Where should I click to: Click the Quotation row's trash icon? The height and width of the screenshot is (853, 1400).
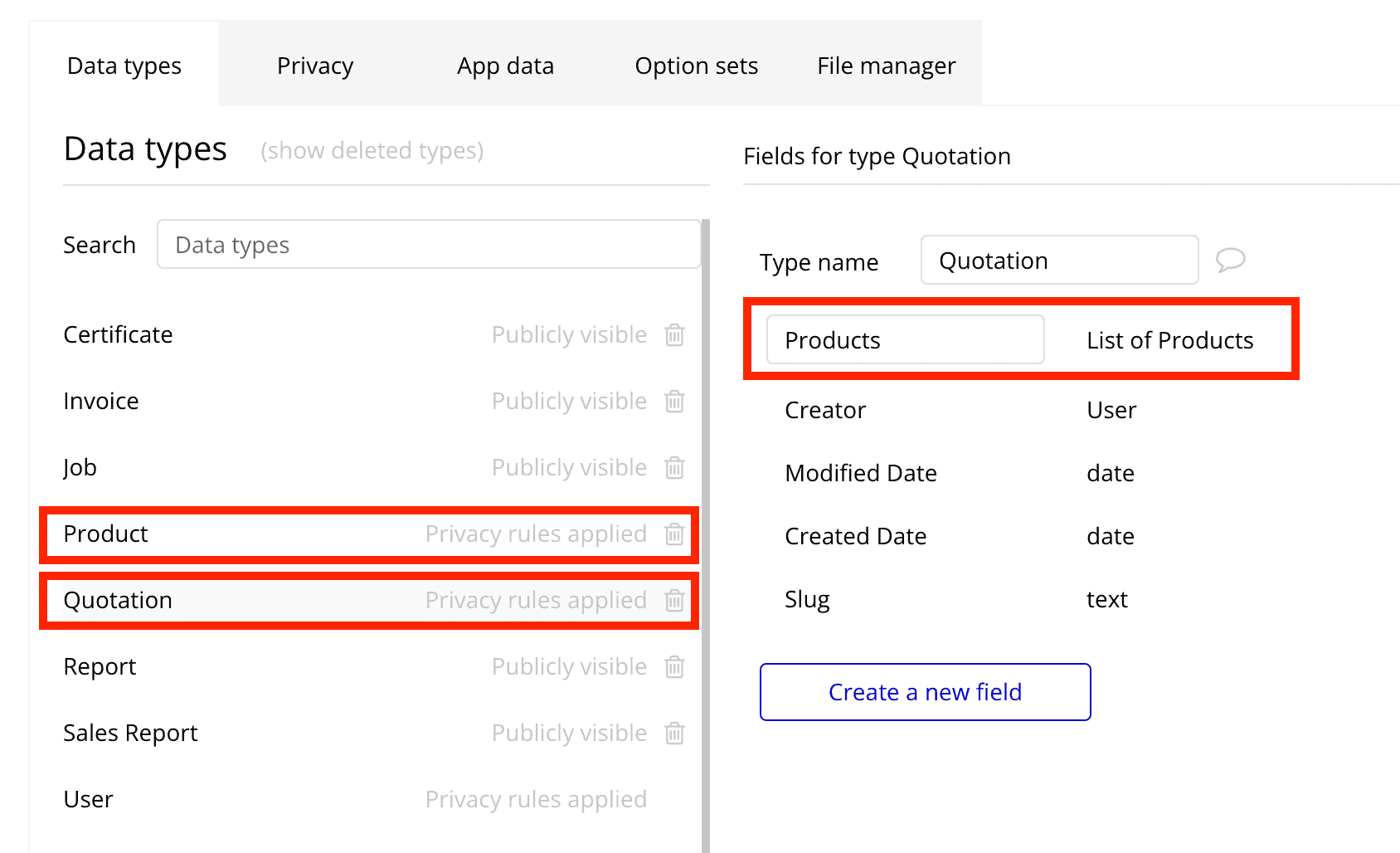[x=674, y=600]
